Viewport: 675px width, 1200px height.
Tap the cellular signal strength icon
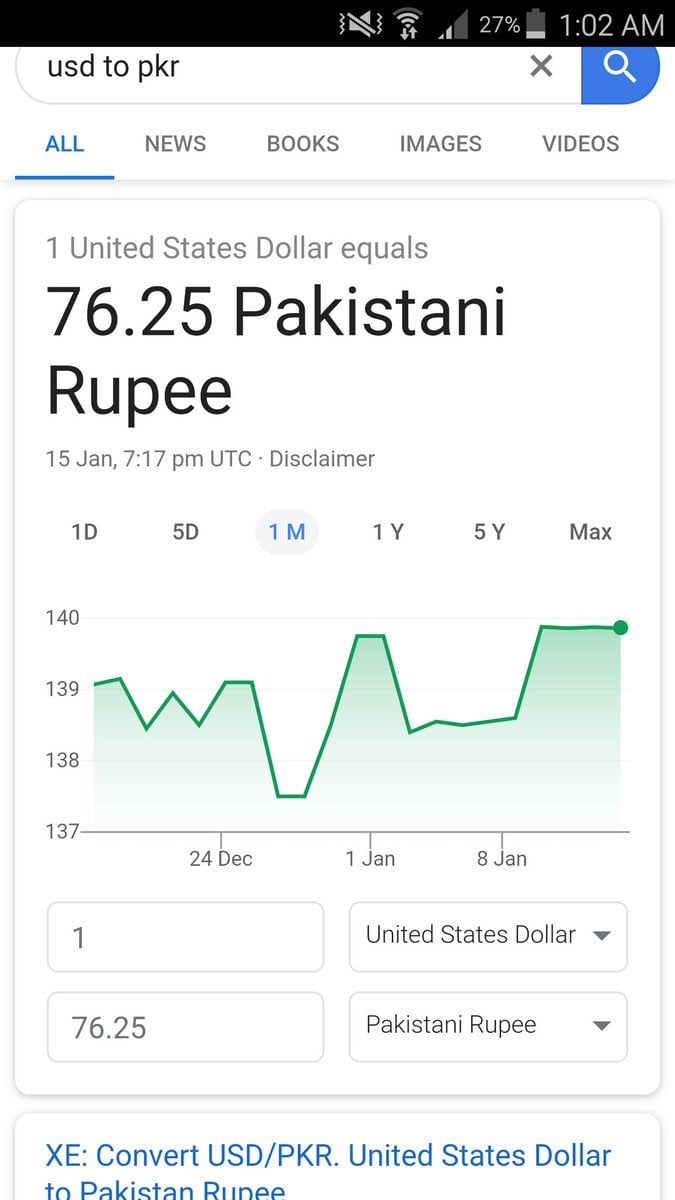click(454, 25)
